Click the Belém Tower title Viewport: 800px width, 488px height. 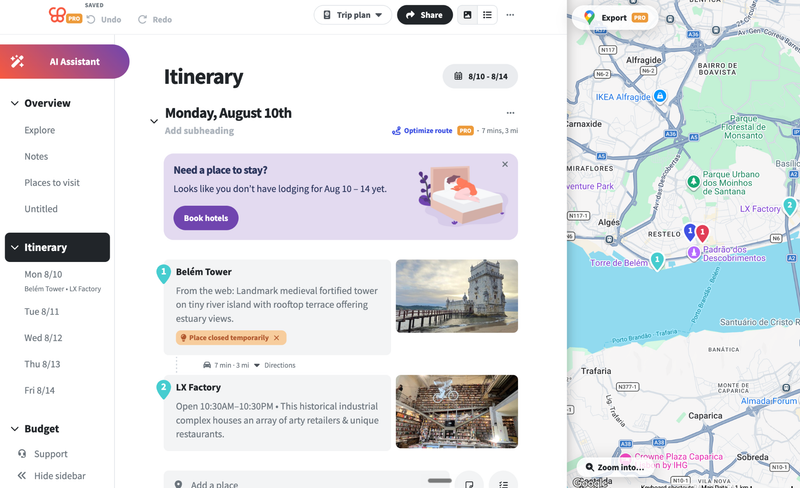pos(204,272)
